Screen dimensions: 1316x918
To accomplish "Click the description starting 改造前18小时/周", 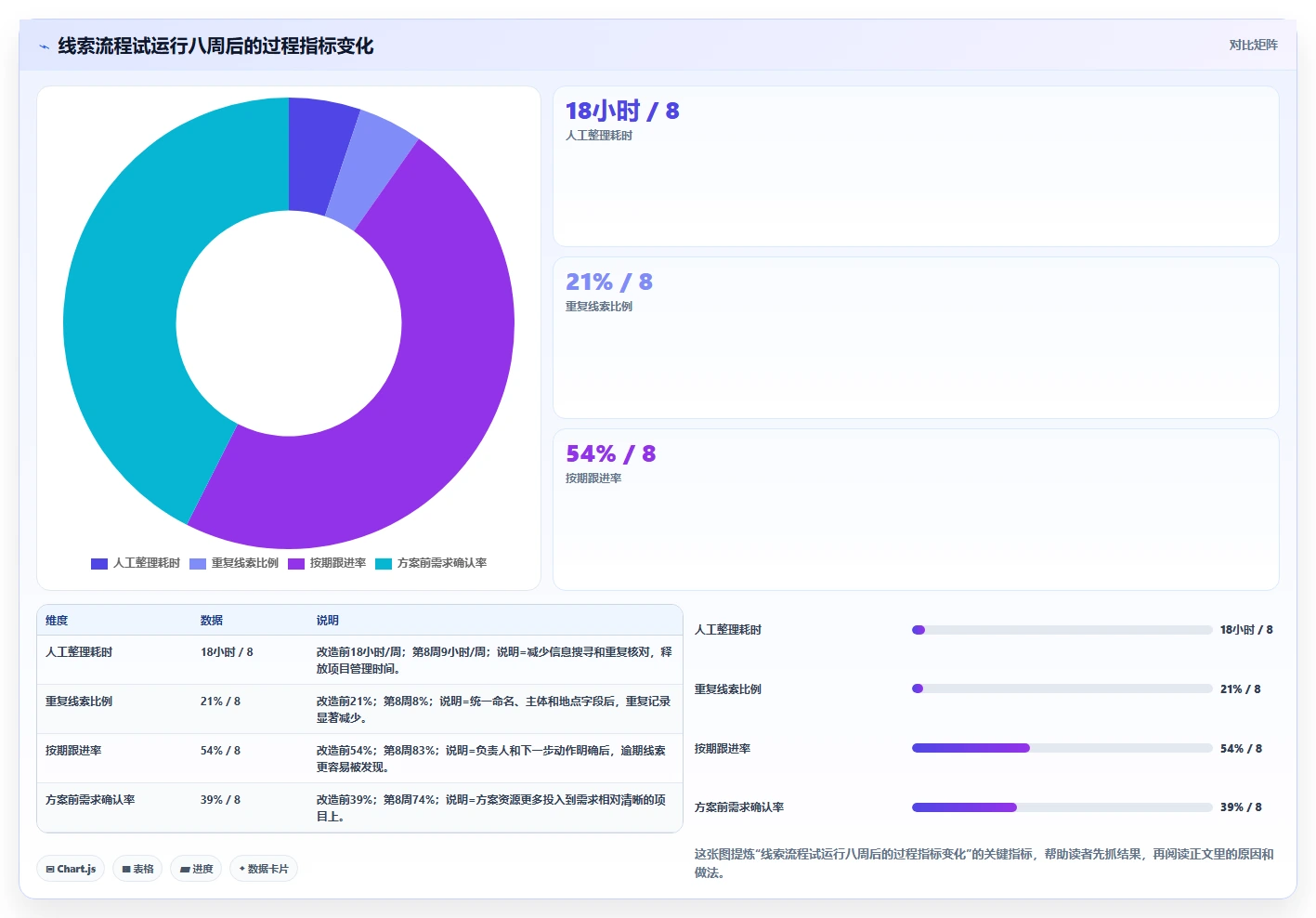I will [494, 661].
